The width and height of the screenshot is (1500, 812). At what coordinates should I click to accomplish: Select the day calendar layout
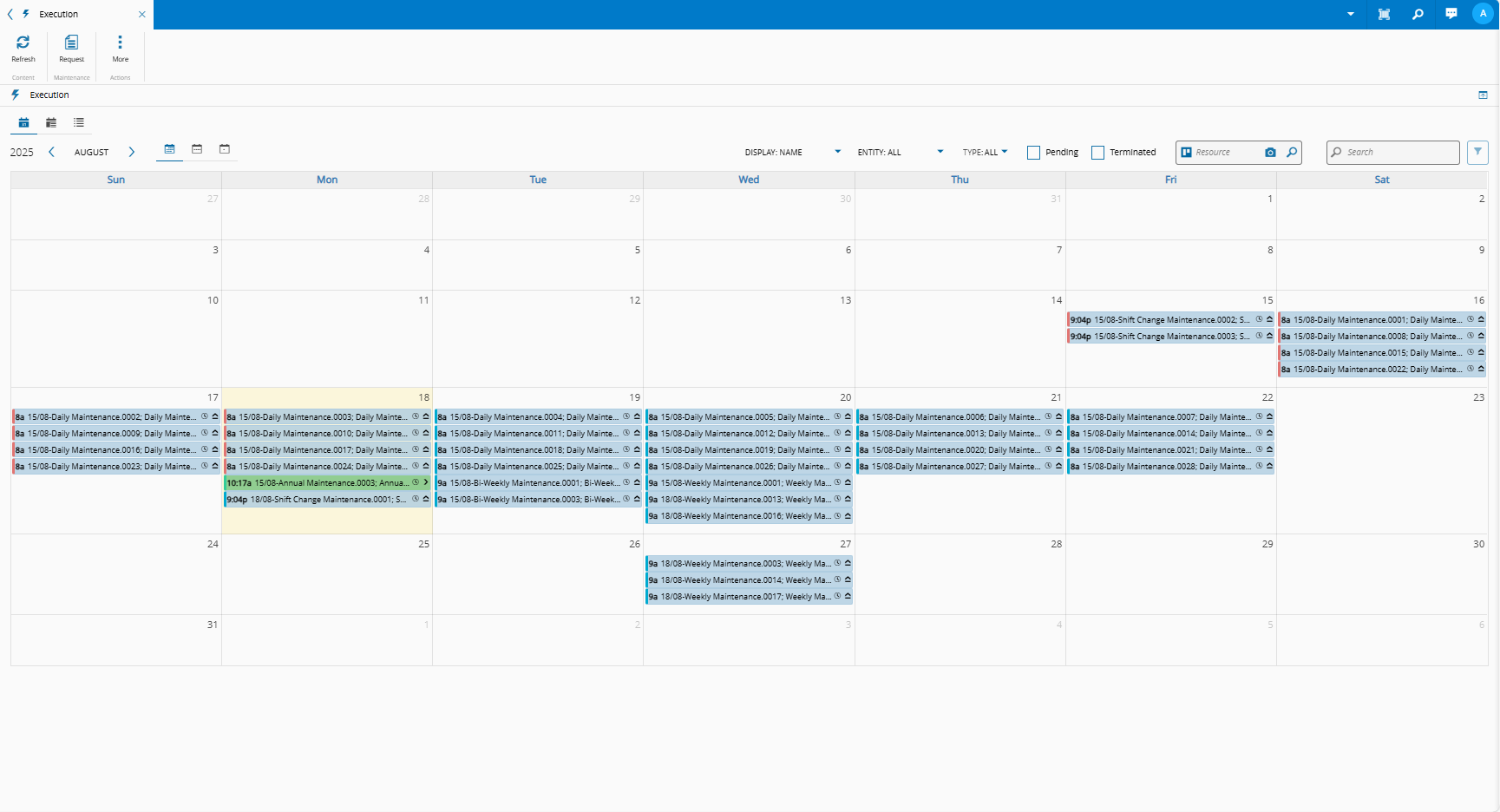click(x=225, y=149)
